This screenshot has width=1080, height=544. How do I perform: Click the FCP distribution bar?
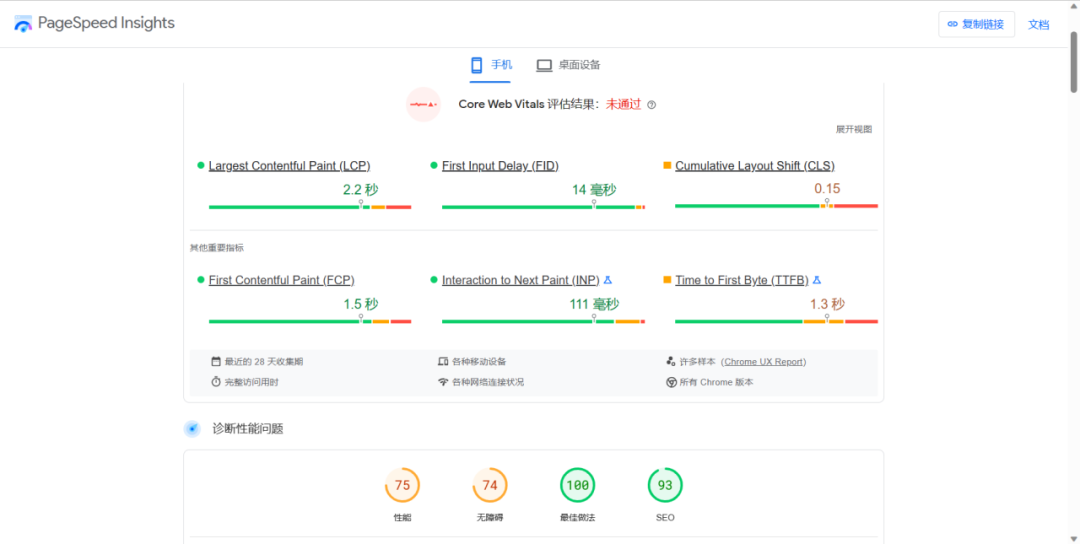(x=310, y=321)
